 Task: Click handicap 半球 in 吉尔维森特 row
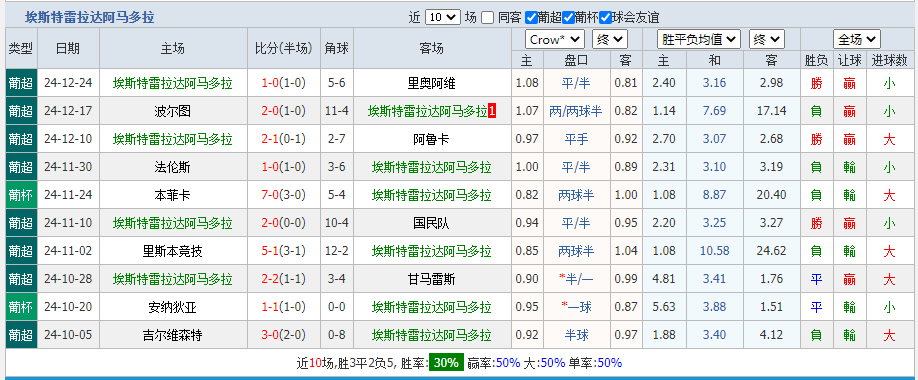click(x=577, y=335)
